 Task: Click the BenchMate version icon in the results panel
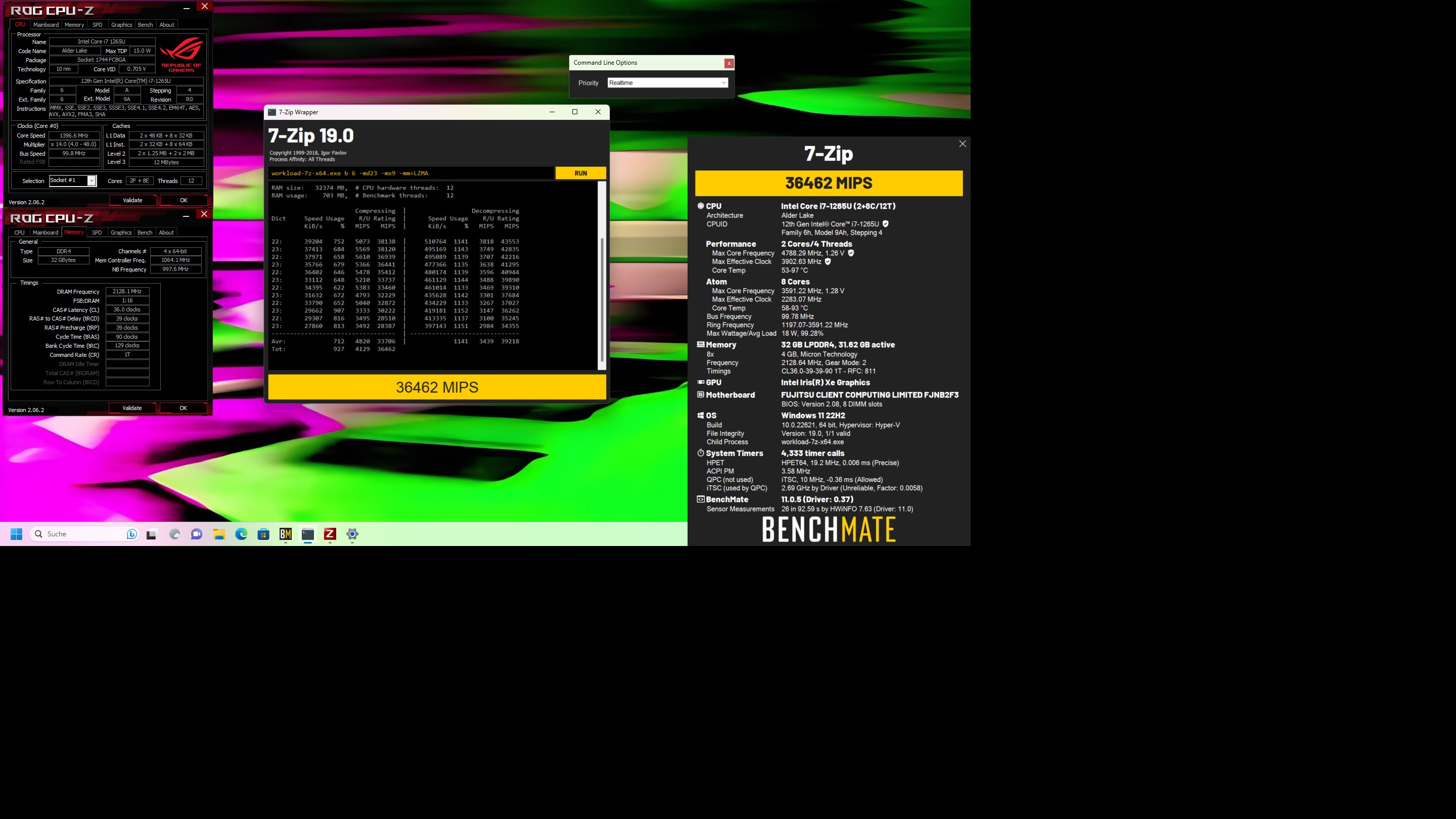click(701, 499)
